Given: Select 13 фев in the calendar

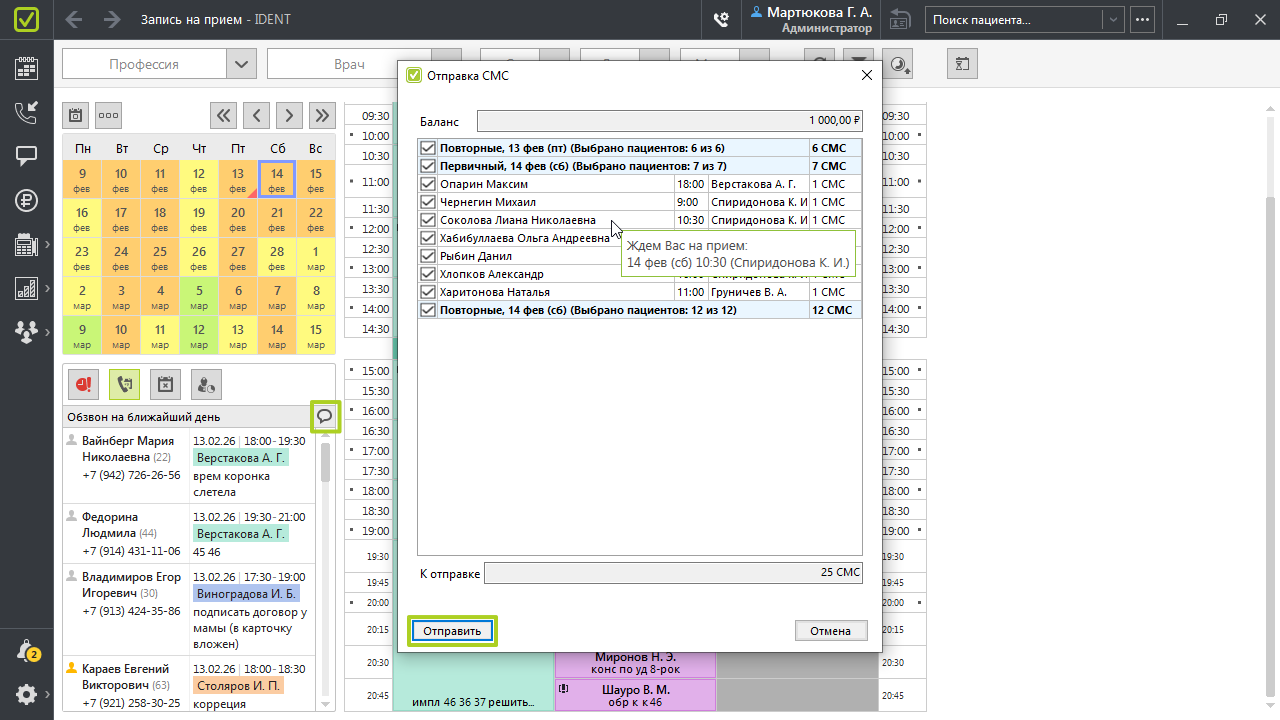Looking at the screenshot, I should 238,180.
